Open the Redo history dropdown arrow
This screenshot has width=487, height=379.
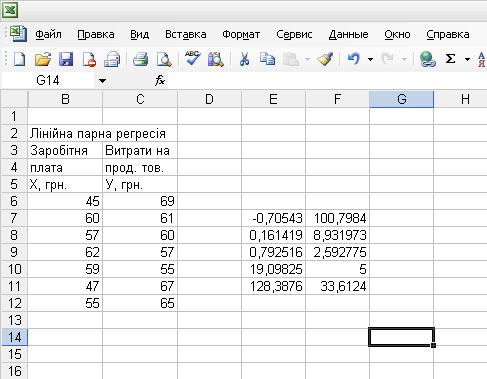[404, 60]
